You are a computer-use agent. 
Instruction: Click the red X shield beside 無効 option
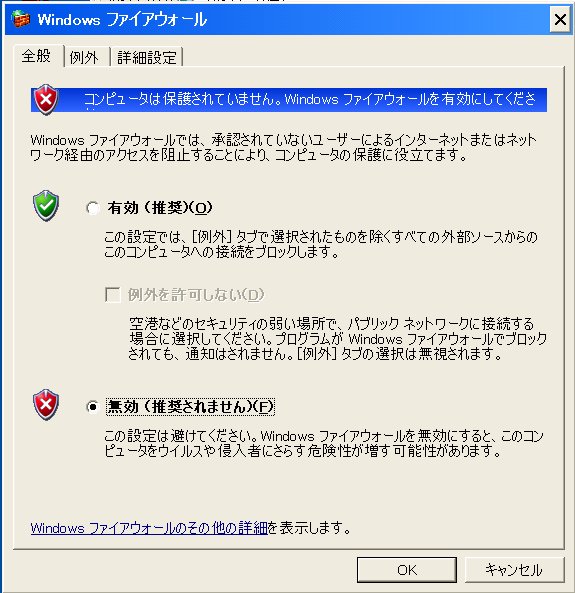46,405
